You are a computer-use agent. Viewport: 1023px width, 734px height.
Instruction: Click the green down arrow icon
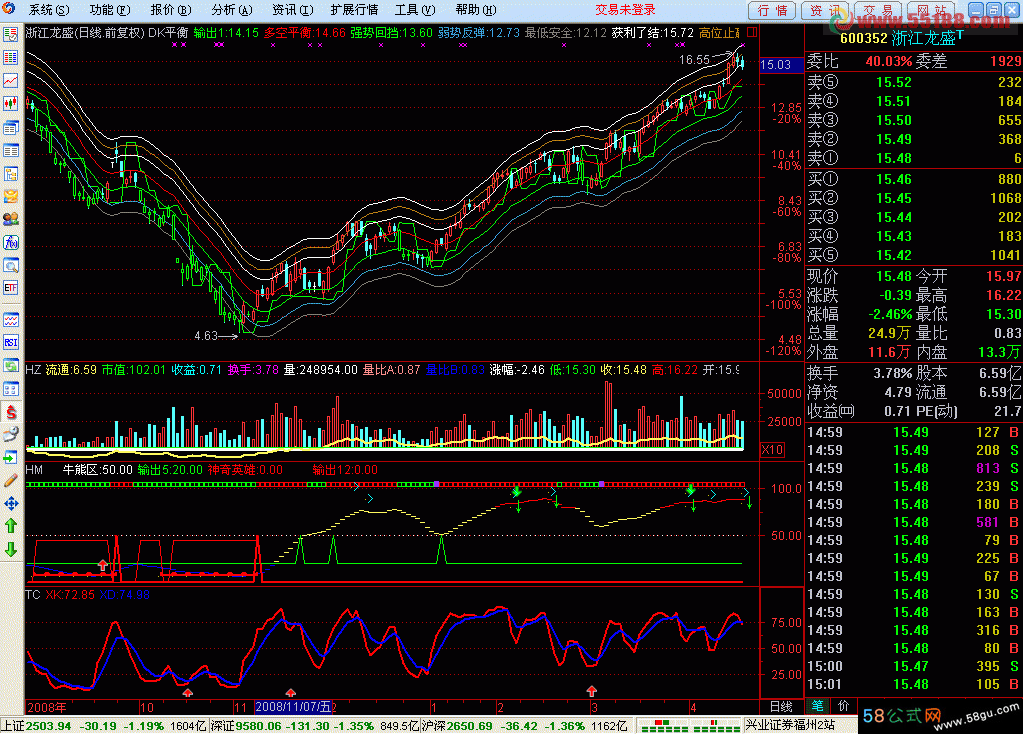(11, 549)
